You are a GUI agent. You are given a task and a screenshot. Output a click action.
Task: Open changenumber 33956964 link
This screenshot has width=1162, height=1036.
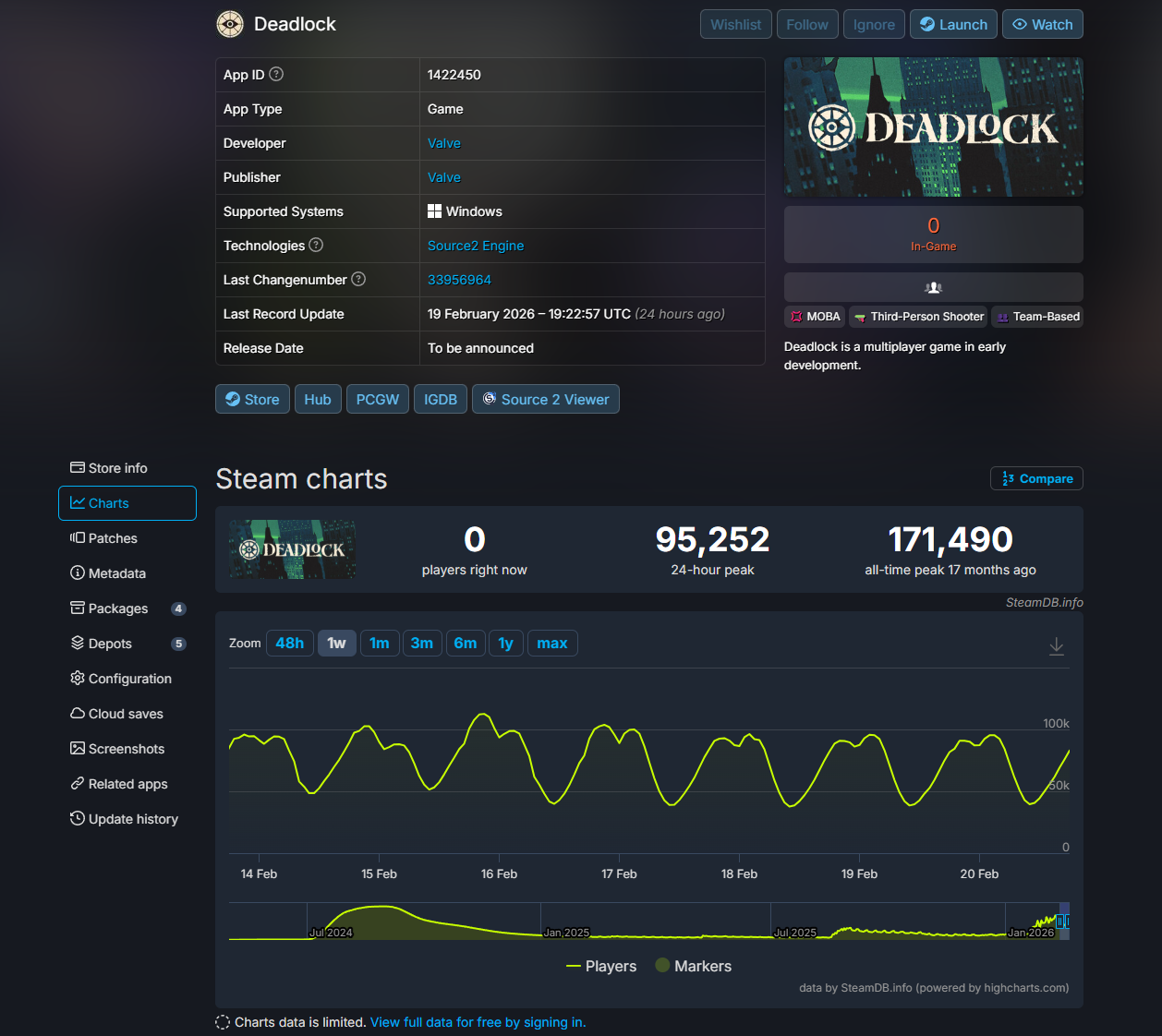(x=459, y=280)
